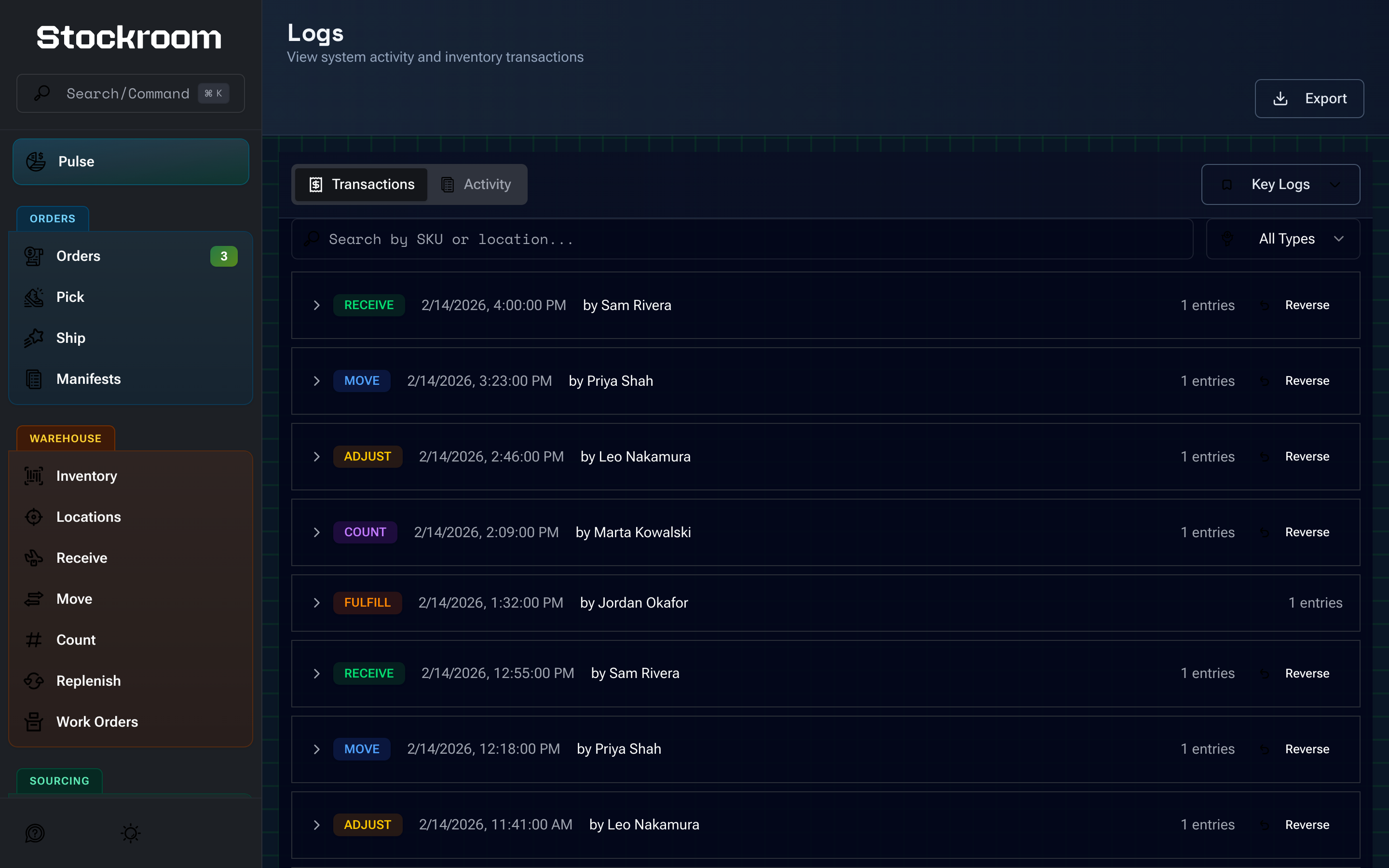Click the COUNT tag on 2:09:00 PM row
This screenshot has height=868, width=1389.
(365, 533)
